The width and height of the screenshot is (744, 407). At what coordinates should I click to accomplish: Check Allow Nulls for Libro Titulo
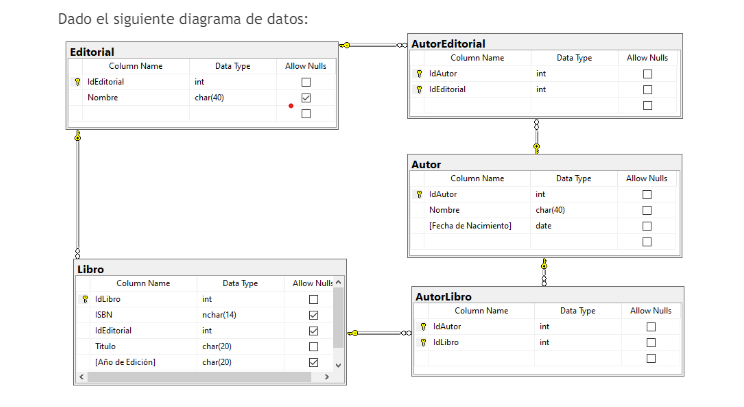click(313, 347)
